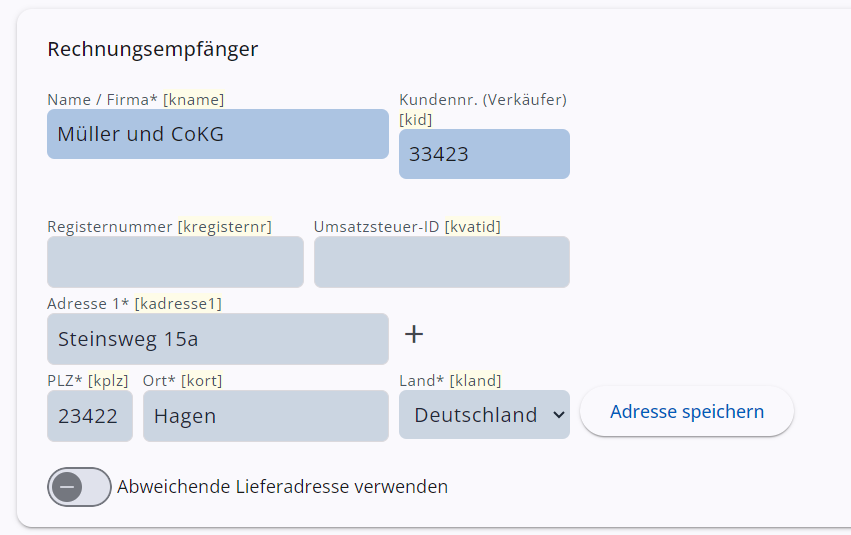
Task: Click the Name / Firma* [kname] label
Action: [x=135, y=100]
